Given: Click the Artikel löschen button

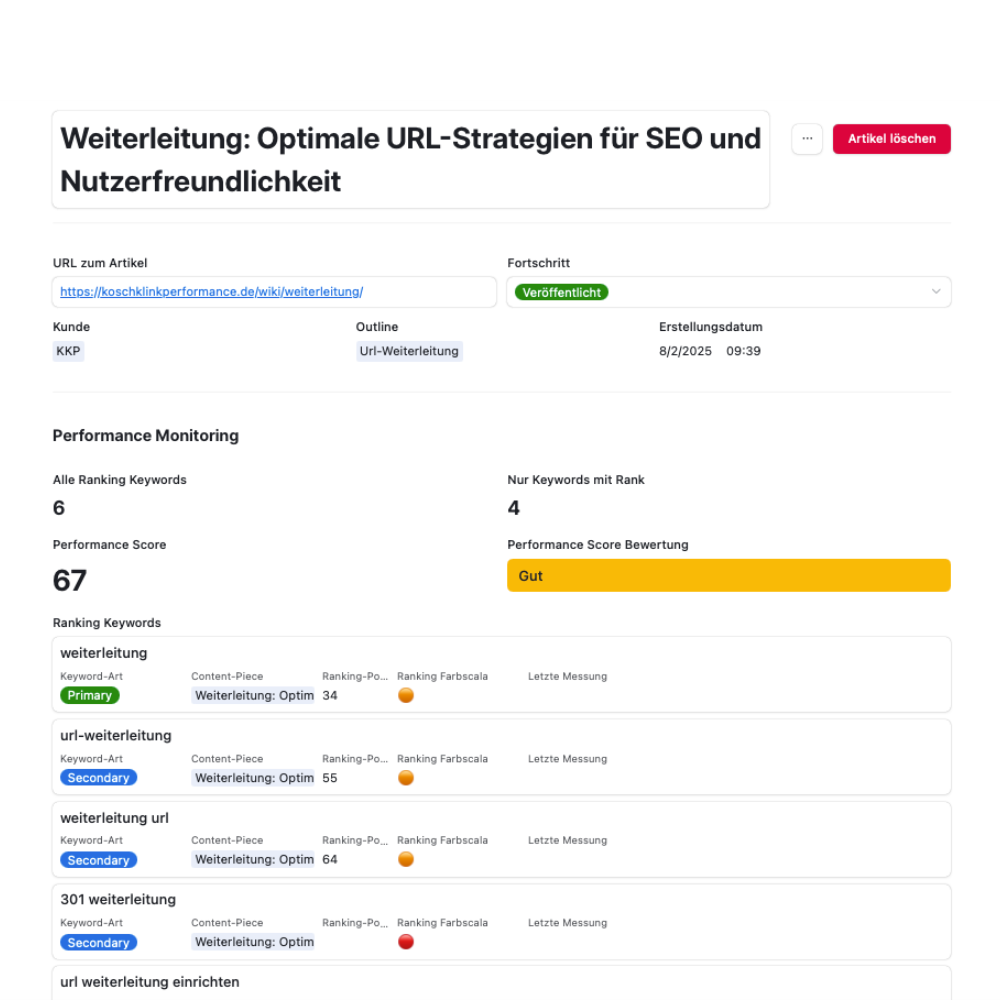Looking at the screenshot, I should click(x=891, y=139).
